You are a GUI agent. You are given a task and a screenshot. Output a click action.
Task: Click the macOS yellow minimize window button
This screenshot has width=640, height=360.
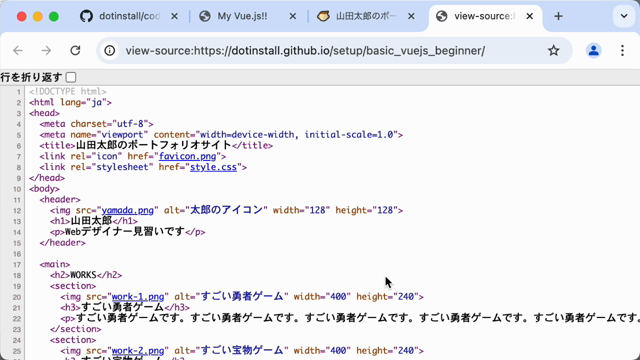tap(38, 16)
